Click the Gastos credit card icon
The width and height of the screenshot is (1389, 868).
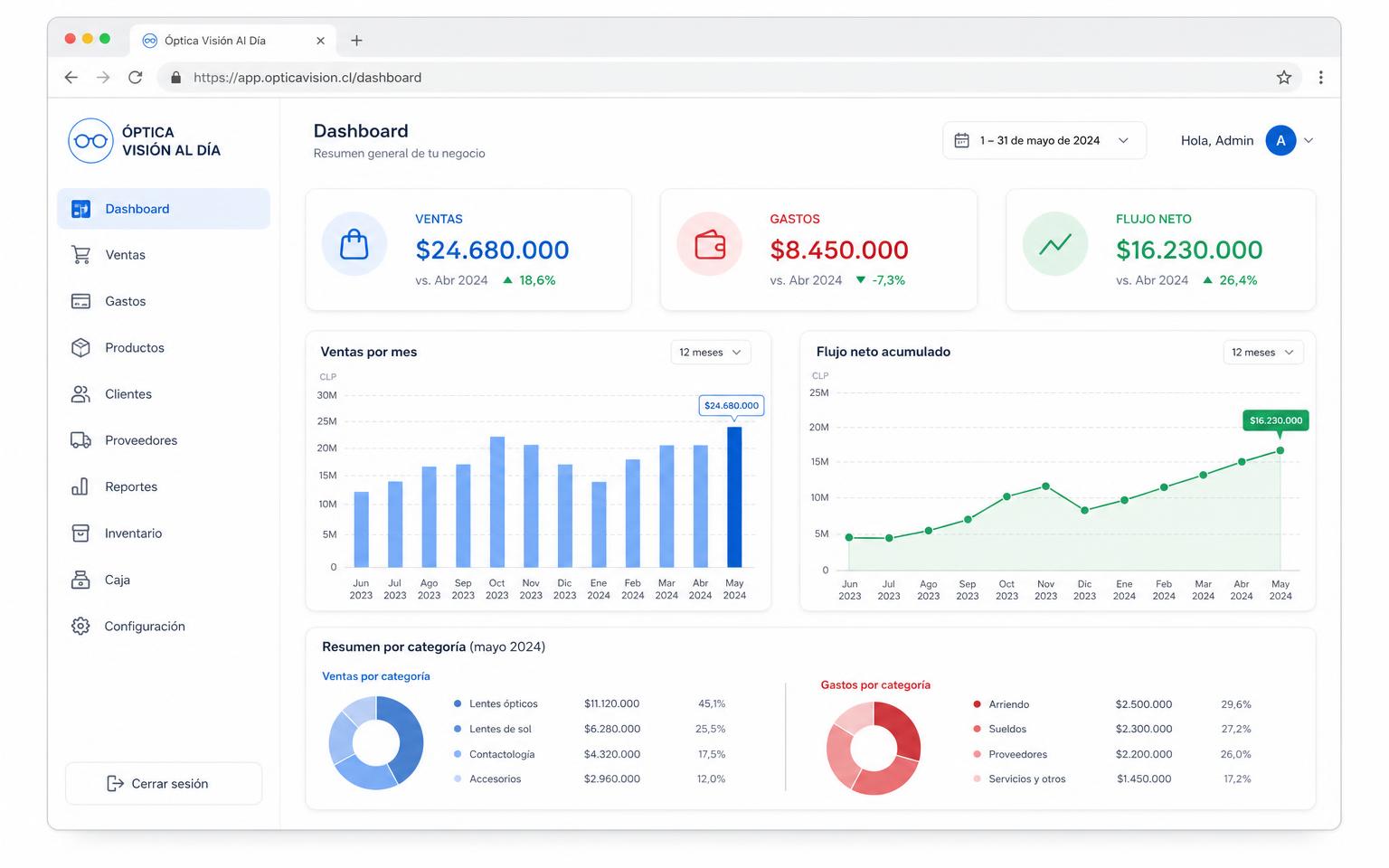point(80,301)
